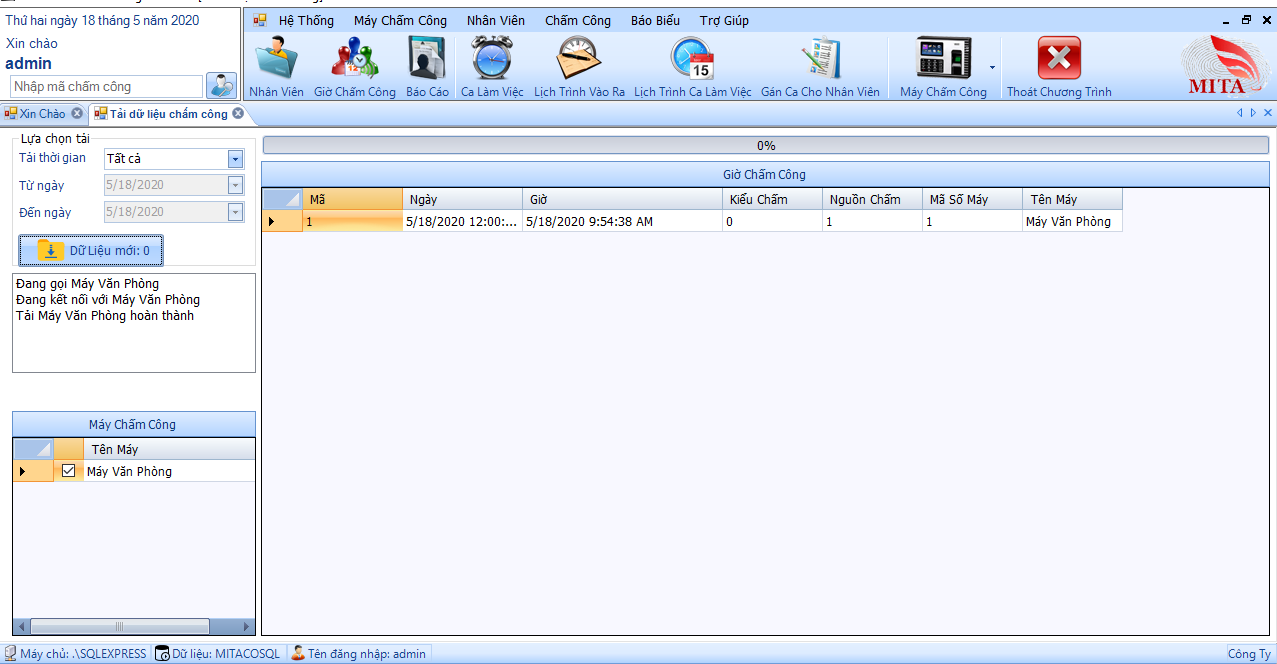Open Gán Ca Cho Nhân Viên icon
The width and height of the screenshot is (1277, 664).
[x=820, y=59]
